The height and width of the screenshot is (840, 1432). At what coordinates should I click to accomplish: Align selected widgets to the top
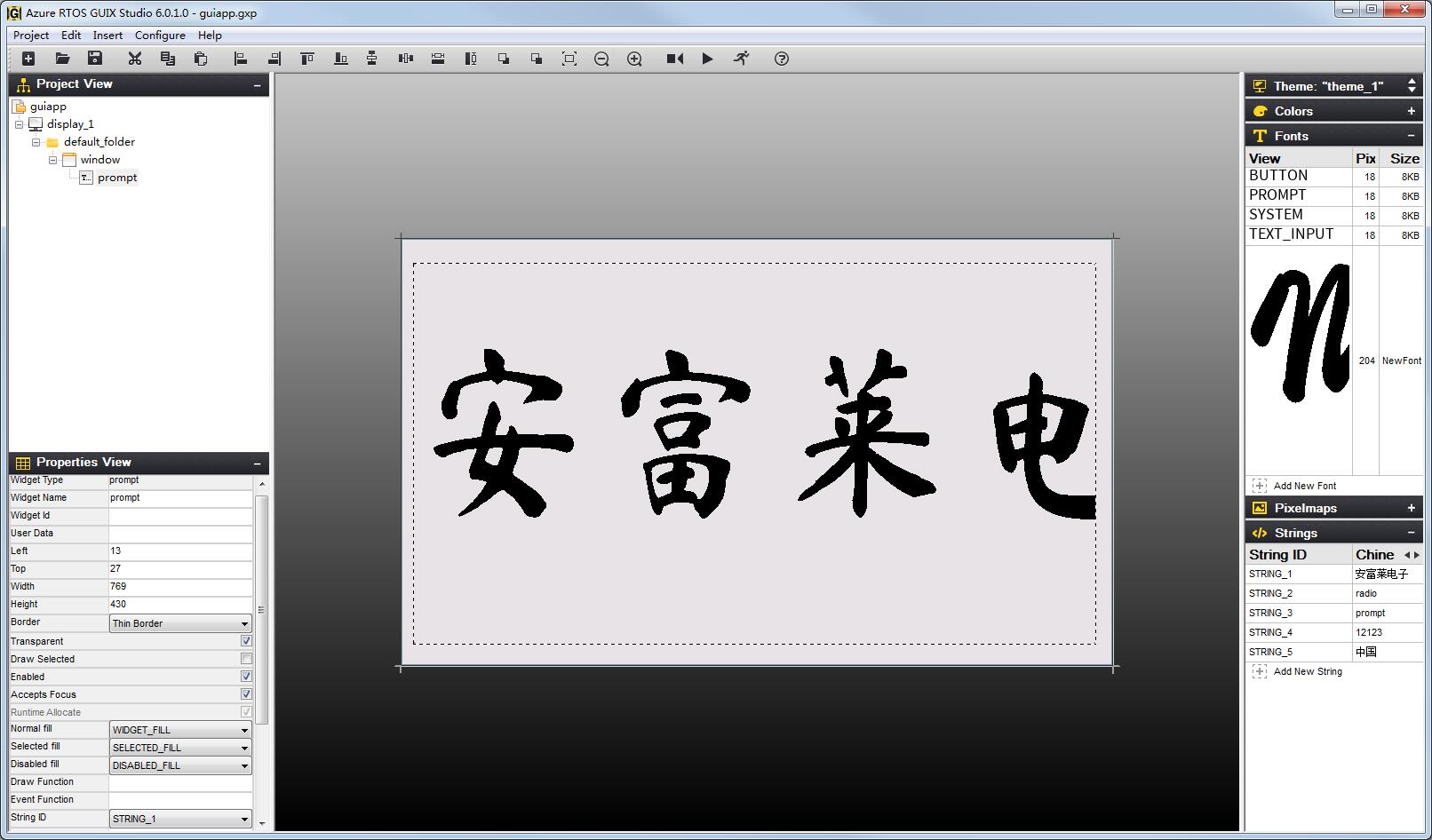306,59
